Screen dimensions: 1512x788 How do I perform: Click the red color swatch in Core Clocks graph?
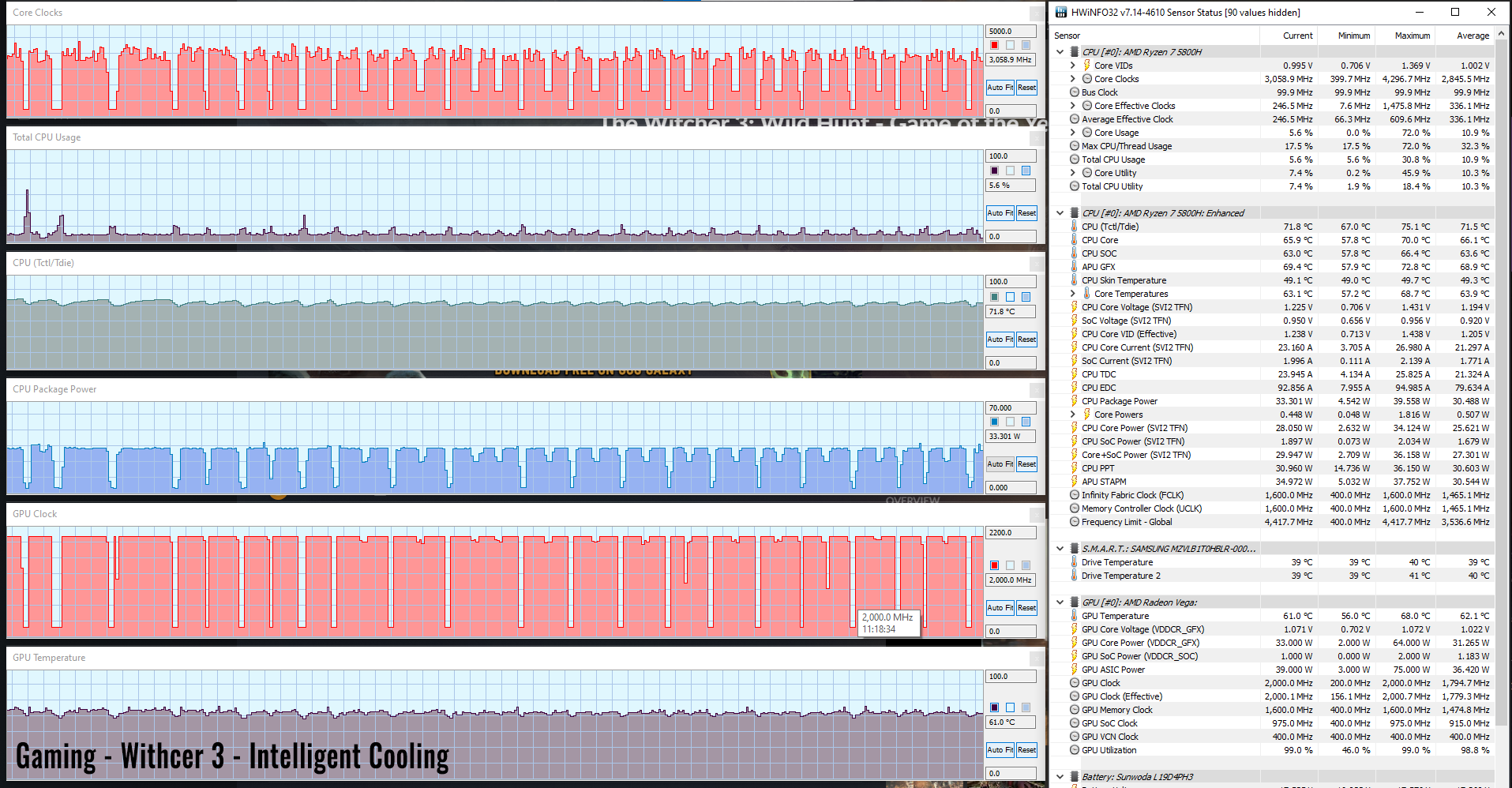point(995,45)
